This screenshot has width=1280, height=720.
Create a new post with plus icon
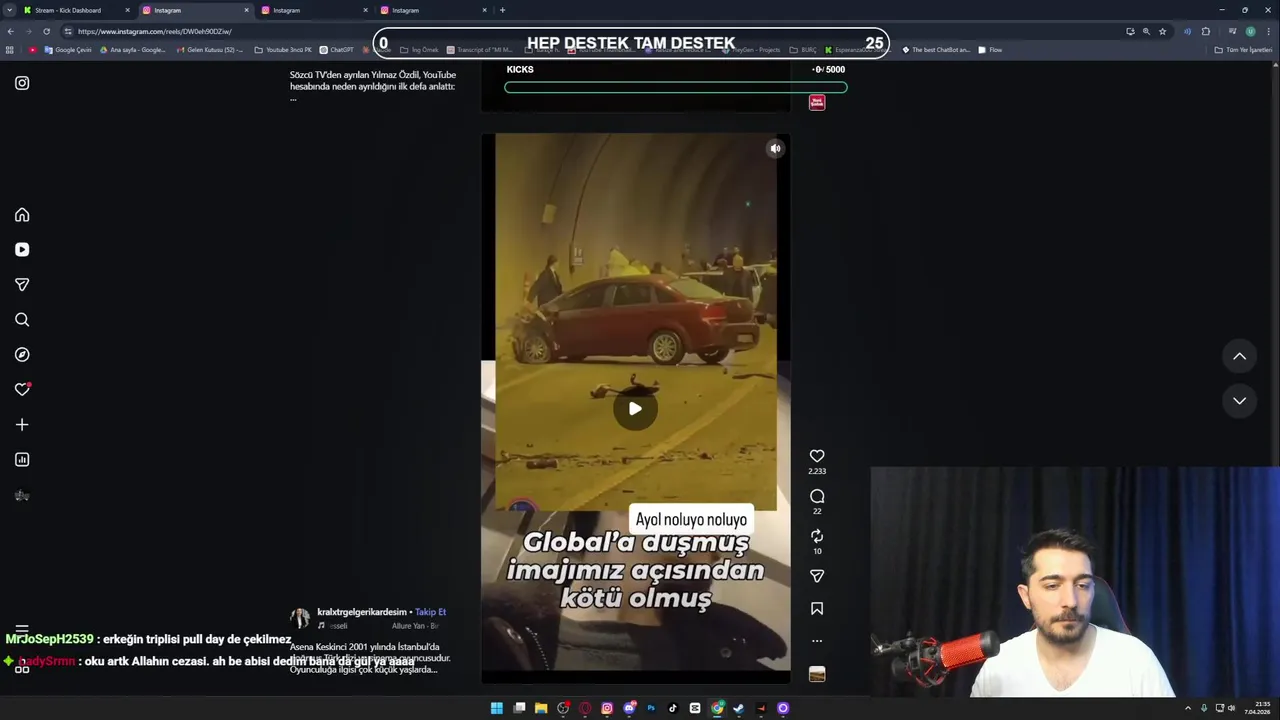(x=22, y=425)
